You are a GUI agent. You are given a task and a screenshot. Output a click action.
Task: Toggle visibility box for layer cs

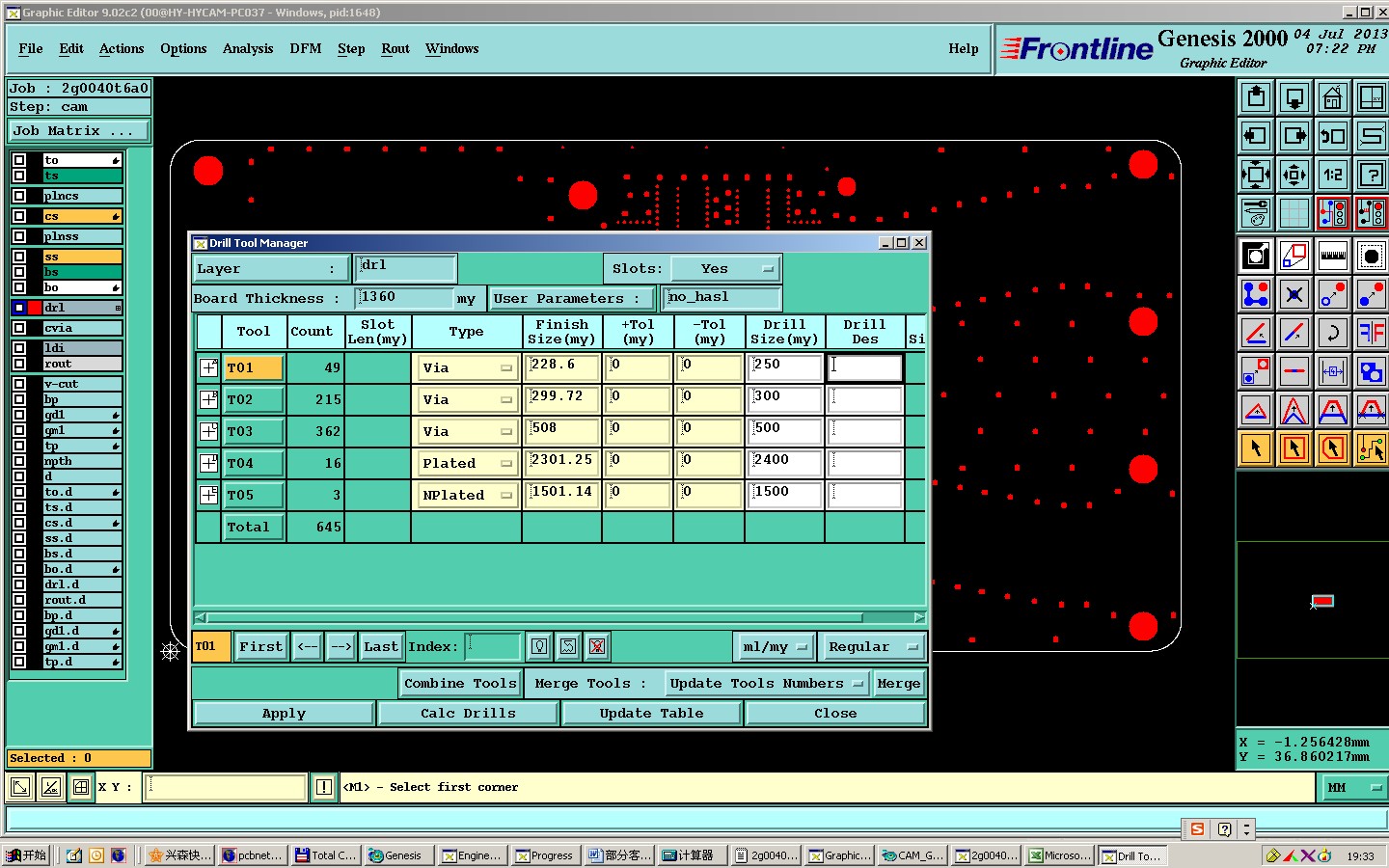point(19,216)
